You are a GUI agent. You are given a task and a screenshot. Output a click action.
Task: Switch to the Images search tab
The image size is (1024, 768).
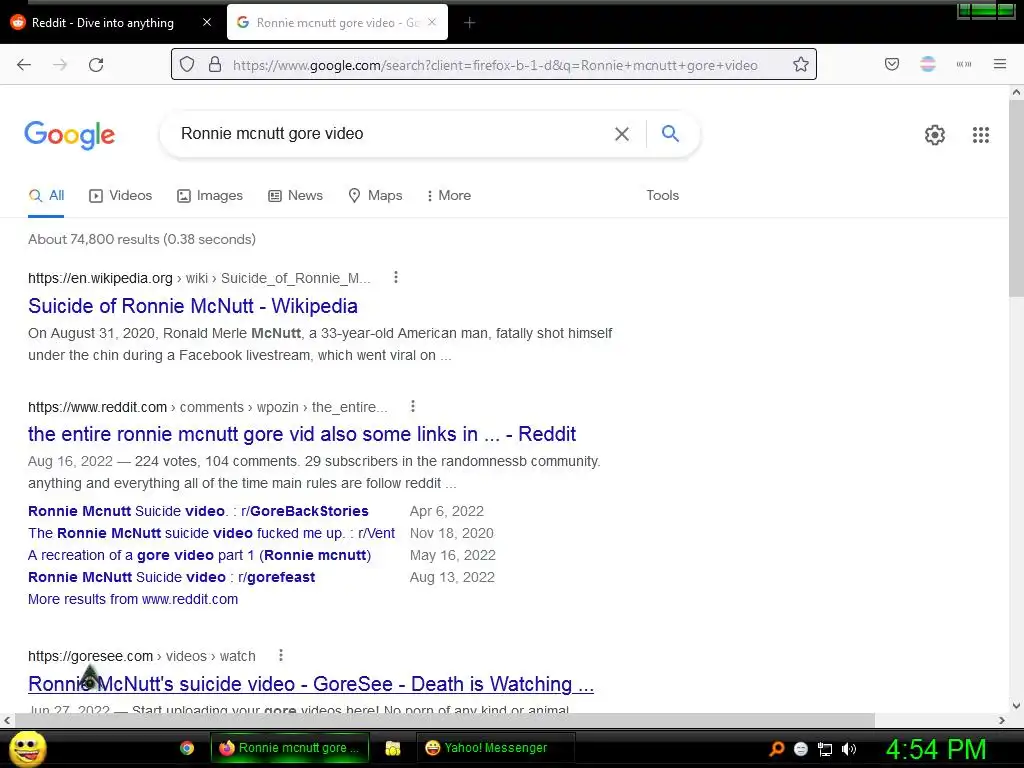pyautogui.click(x=210, y=195)
